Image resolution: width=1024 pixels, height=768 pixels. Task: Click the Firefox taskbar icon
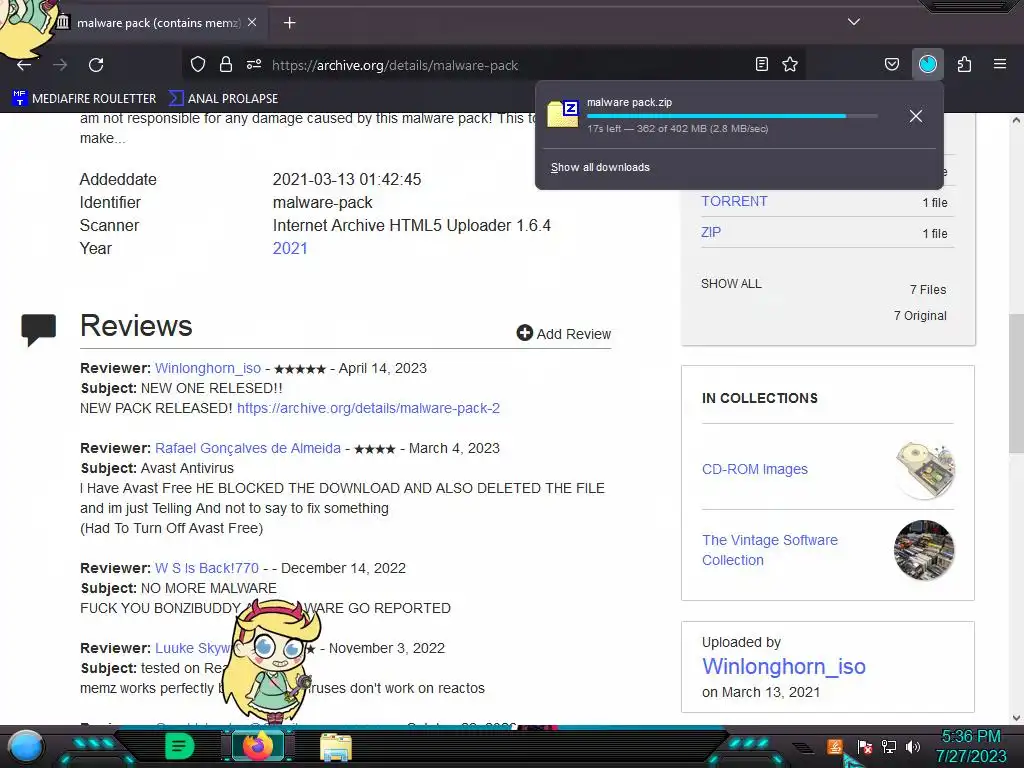257,746
